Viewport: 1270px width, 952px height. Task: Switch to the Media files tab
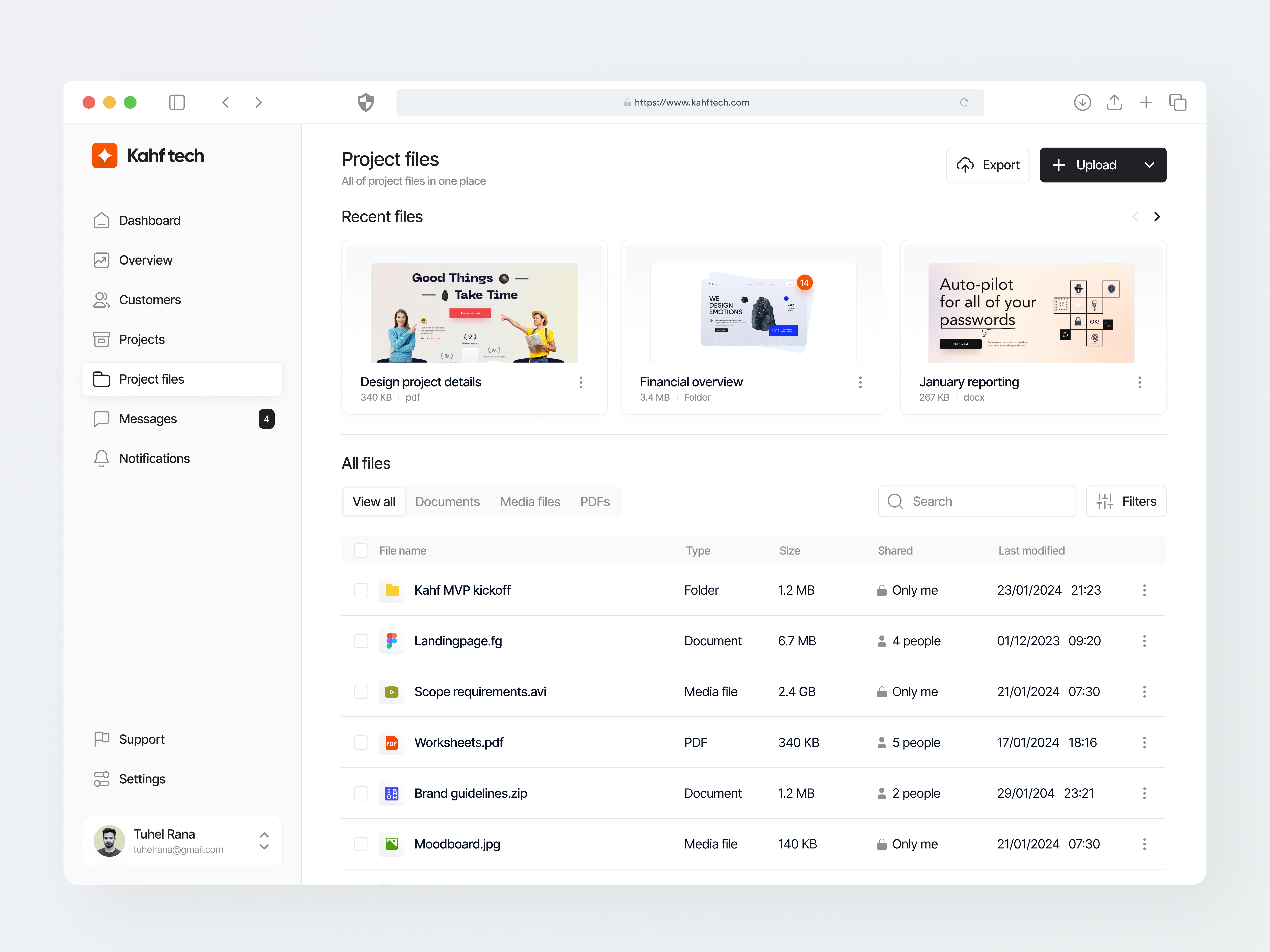tap(530, 502)
